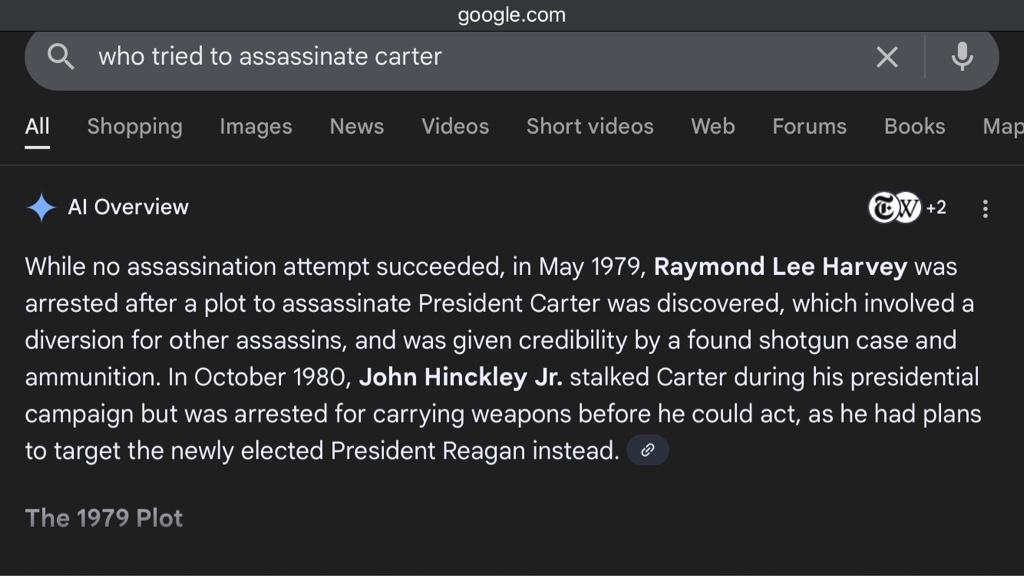Click the AI Overview sparkle icon
Viewport: 1024px width, 576px height.
(x=41, y=207)
